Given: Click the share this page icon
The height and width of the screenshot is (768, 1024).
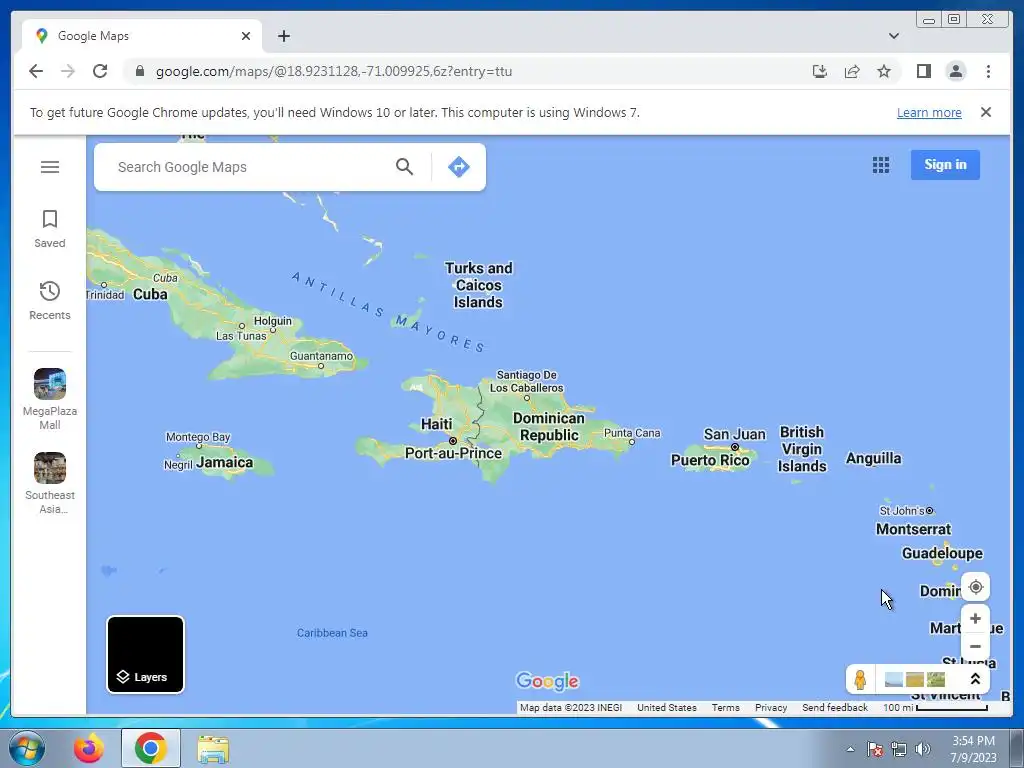Looking at the screenshot, I should pos(852,71).
